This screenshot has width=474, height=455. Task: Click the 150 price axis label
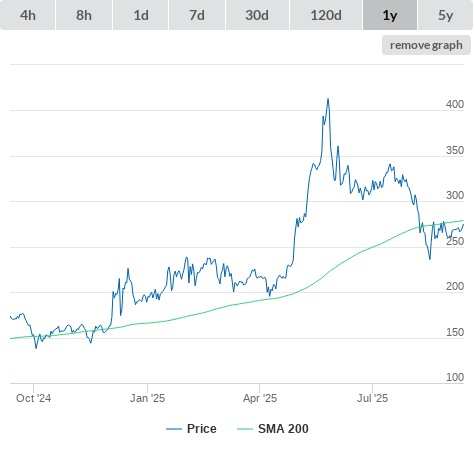click(455, 332)
